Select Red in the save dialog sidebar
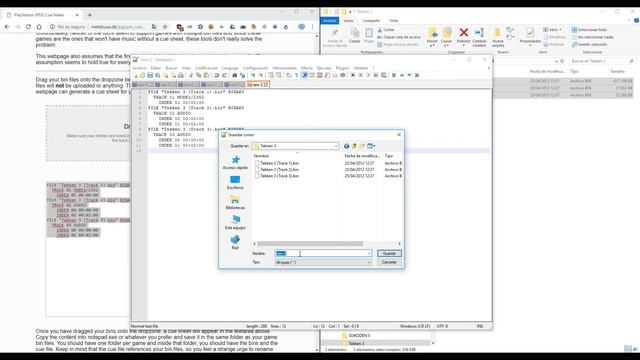The height and width of the screenshot is (360, 640). (x=236, y=242)
